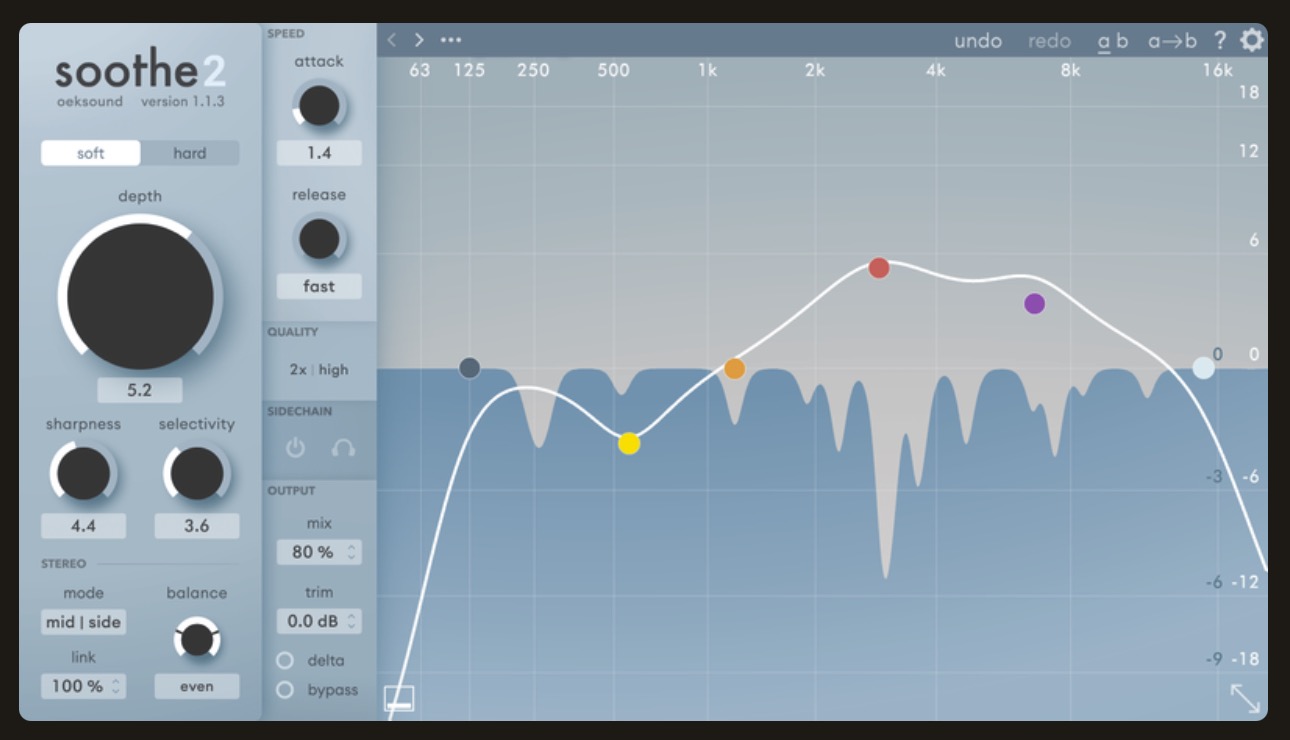Click redo in the top bar
The image size is (1290, 740).
[x=1050, y=41]
